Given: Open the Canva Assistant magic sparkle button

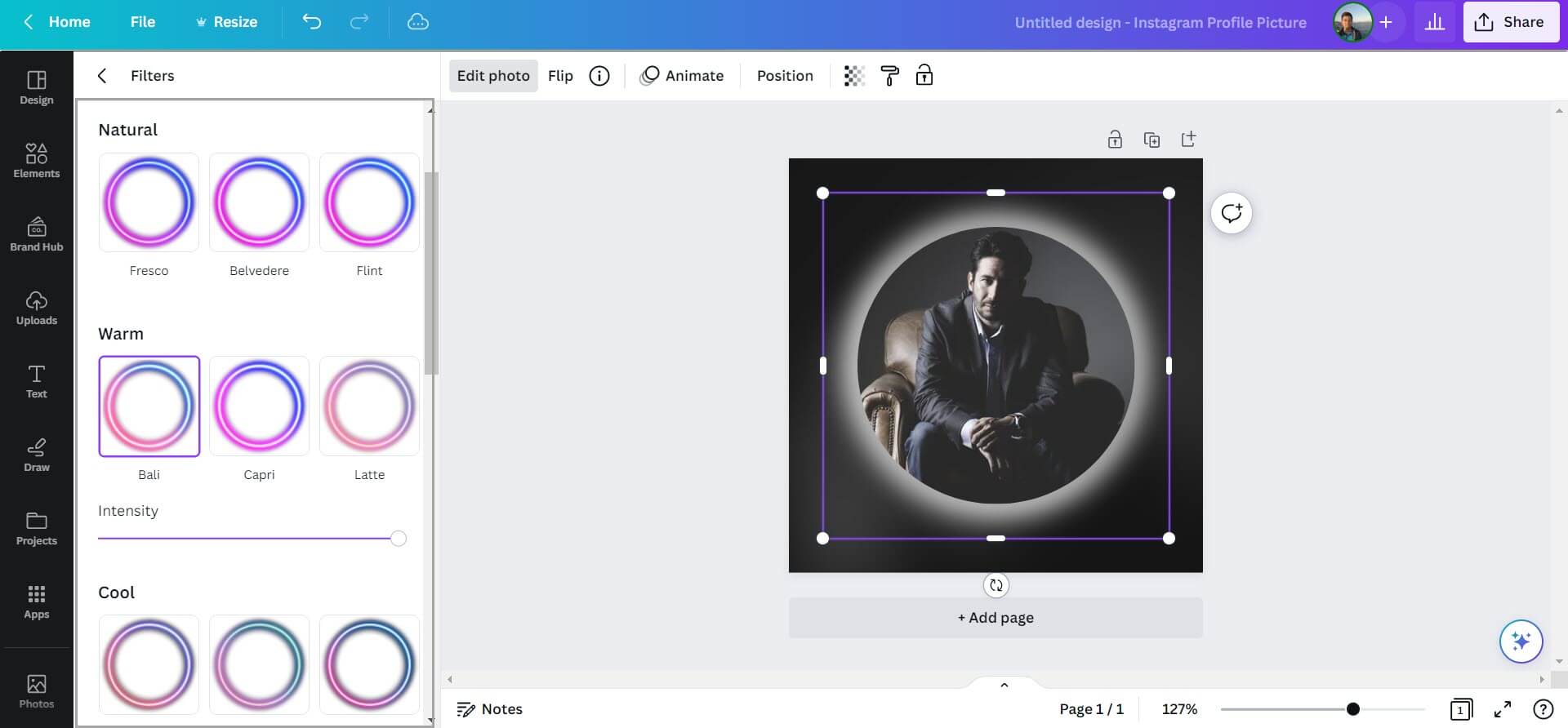Looking at the screenshot, I should 1521,641.
